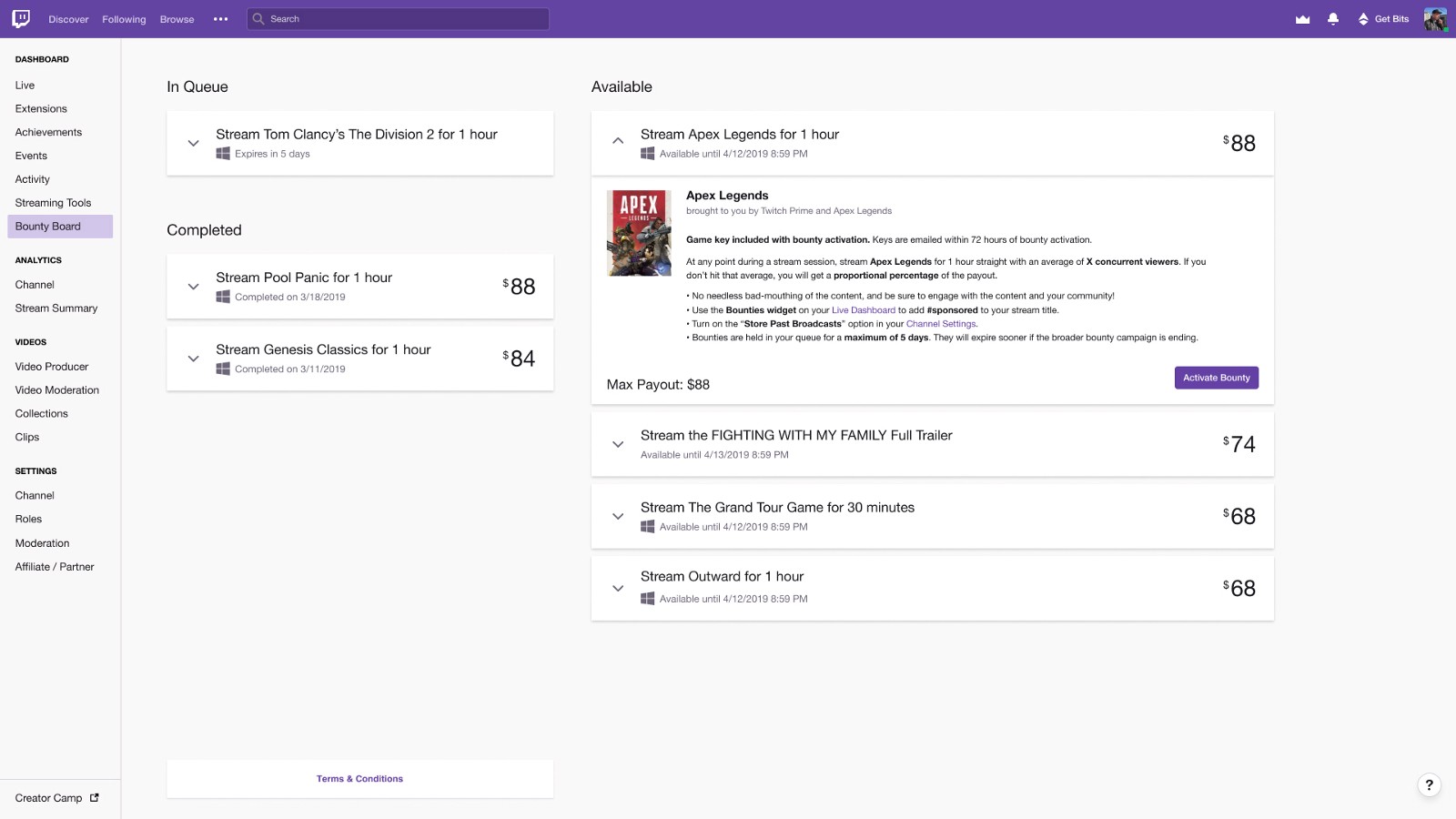Expand The Grand Tour Game bounty
The height and width of the screenshot is (819, 1456).
click(x=618, y=516)
